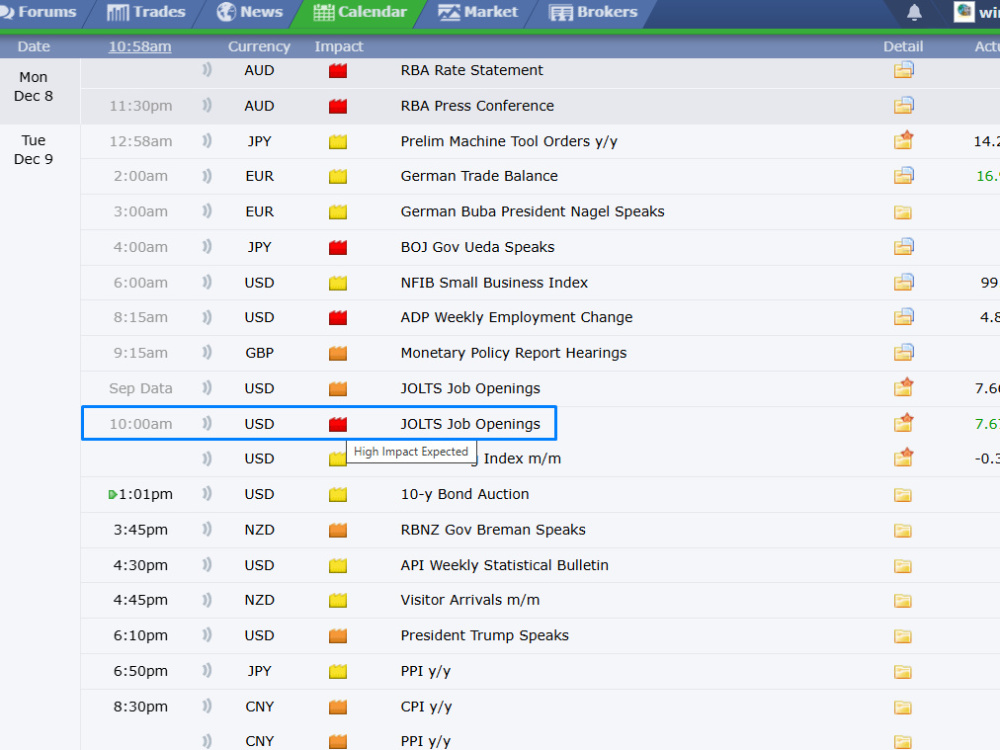The width and height of the screenshot is (1000, 750).
Task: Toggle sound alert for NFIB Small Business Index
Action: [207, 282]
